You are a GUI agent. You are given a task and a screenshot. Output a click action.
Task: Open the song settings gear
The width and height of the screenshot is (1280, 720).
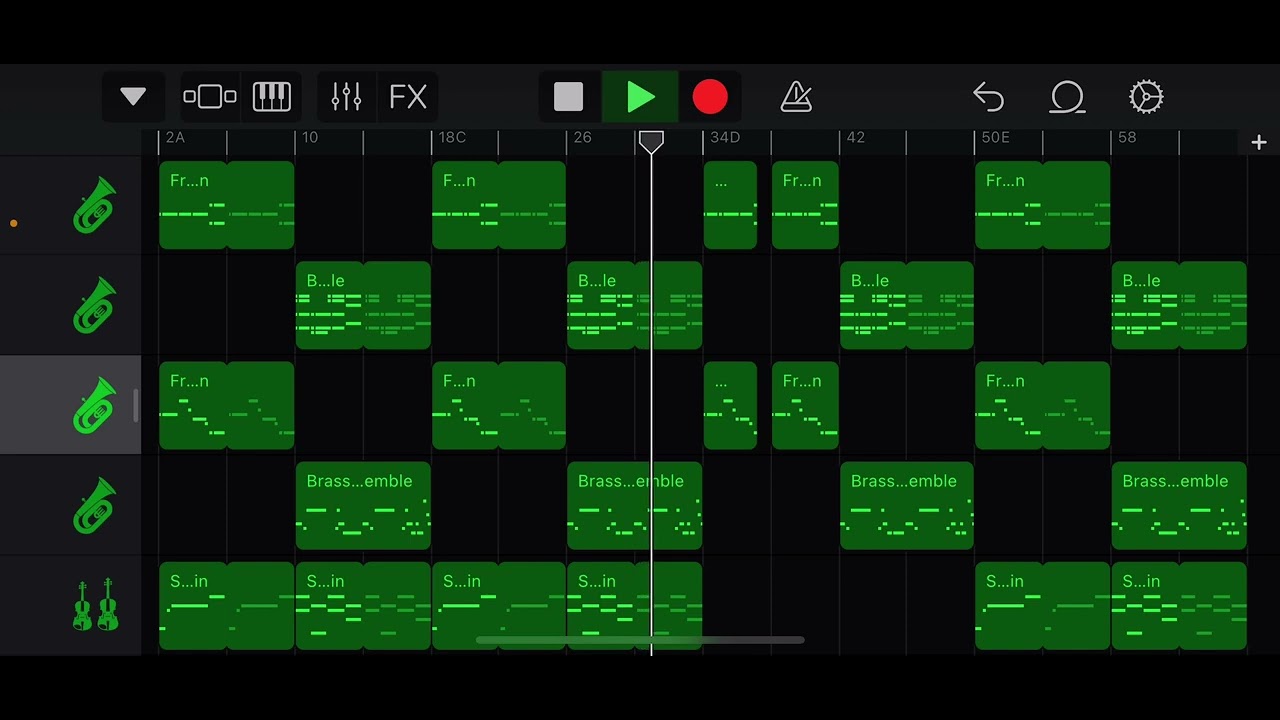point(1146,97)
